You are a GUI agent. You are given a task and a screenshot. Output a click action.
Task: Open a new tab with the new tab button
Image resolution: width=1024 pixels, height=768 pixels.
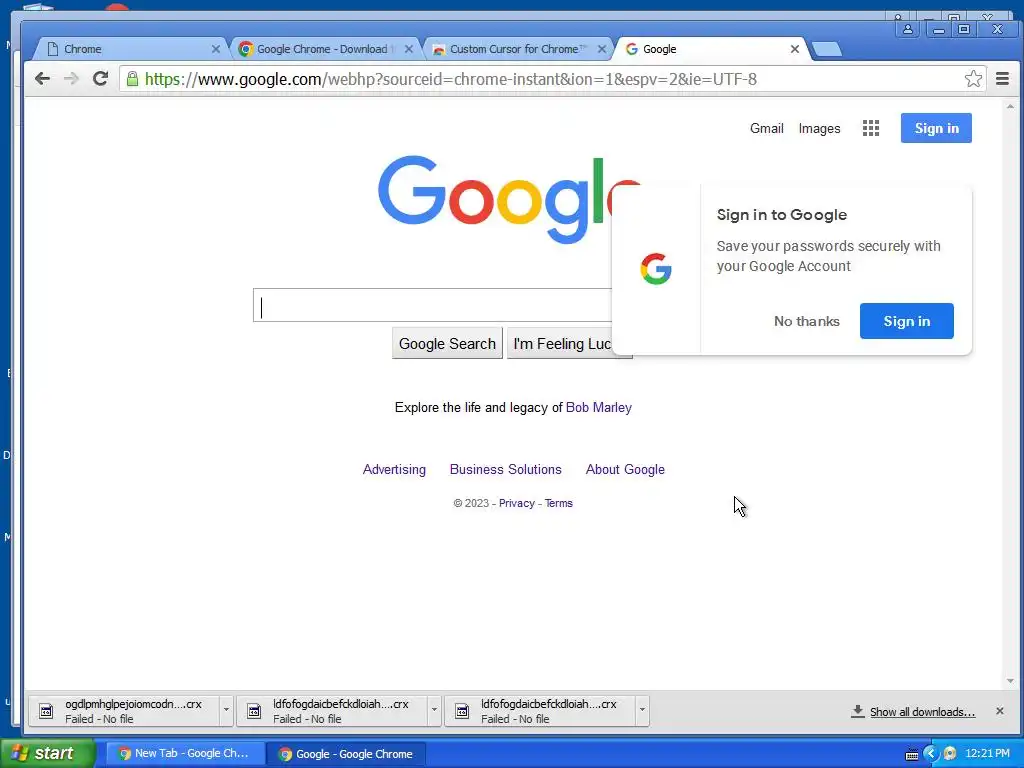pyautogui.click(x=827, y=50)
